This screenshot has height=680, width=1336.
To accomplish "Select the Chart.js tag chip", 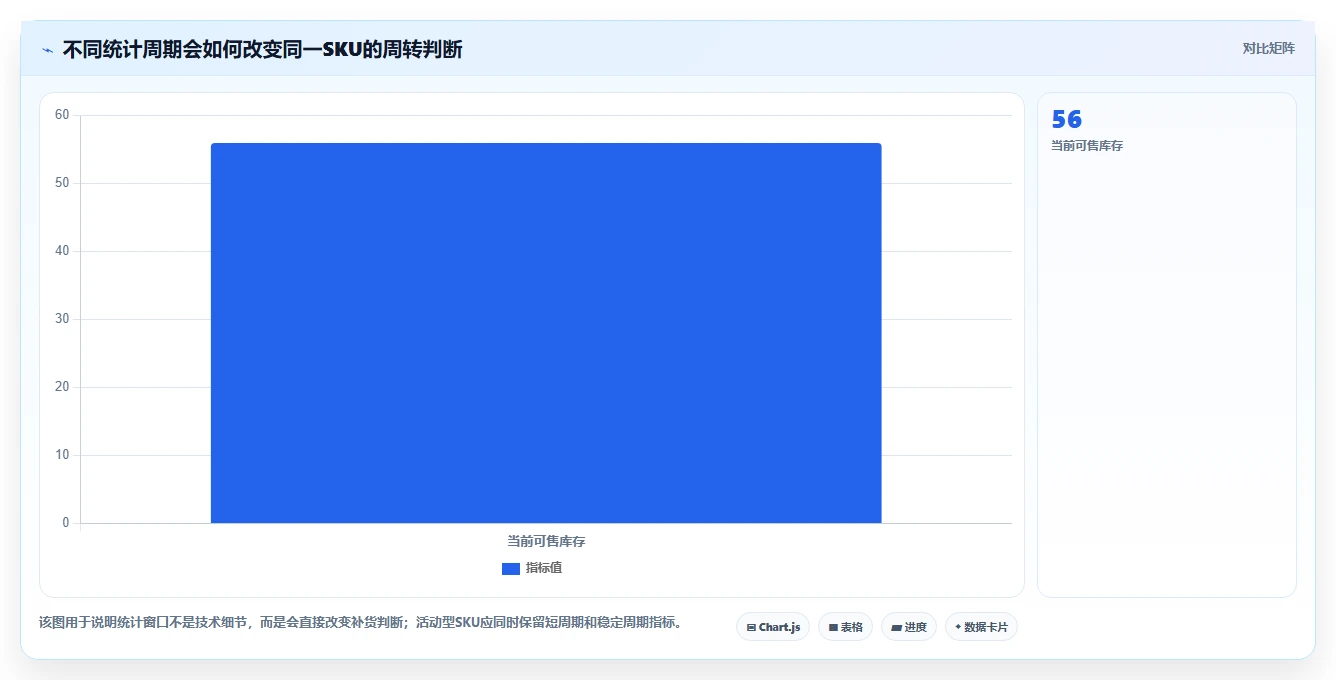I will coord(773,627).
